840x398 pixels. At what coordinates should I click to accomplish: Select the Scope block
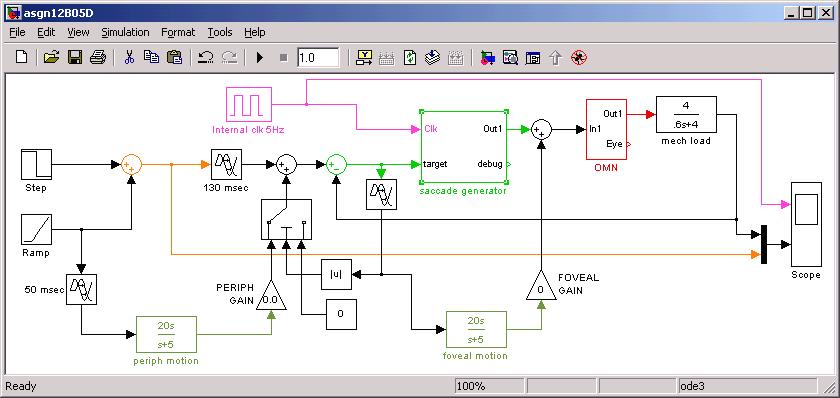tap(806, 224)
